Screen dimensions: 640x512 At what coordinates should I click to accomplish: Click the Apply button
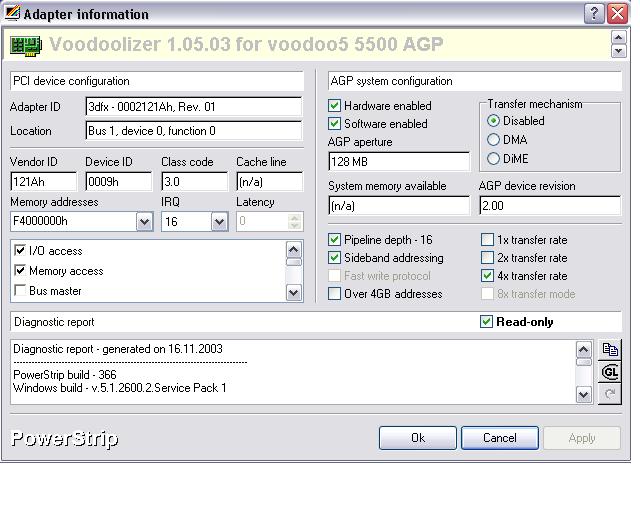pos(582,438)
